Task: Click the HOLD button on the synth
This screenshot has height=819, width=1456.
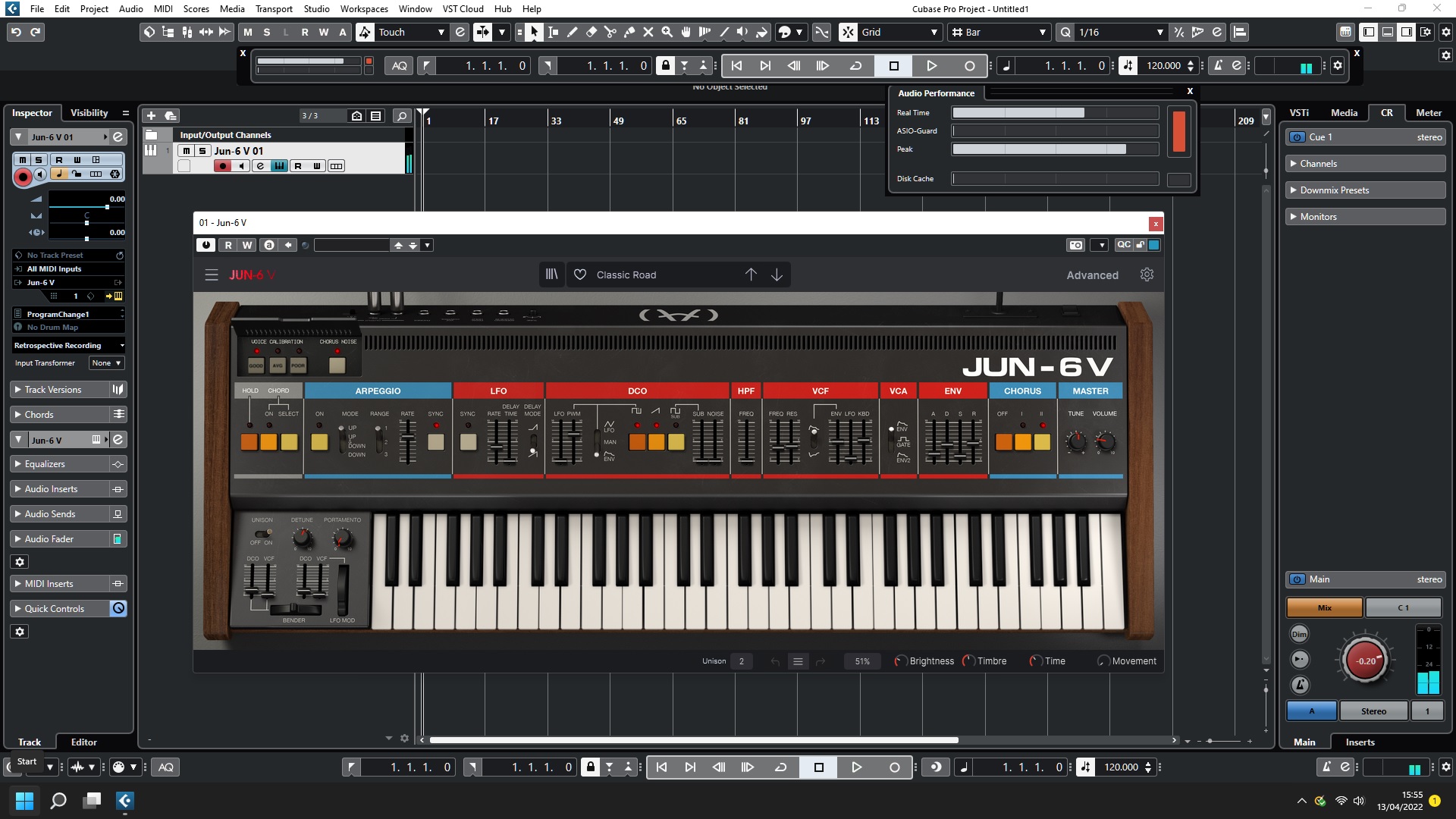Action: (249, 442)
